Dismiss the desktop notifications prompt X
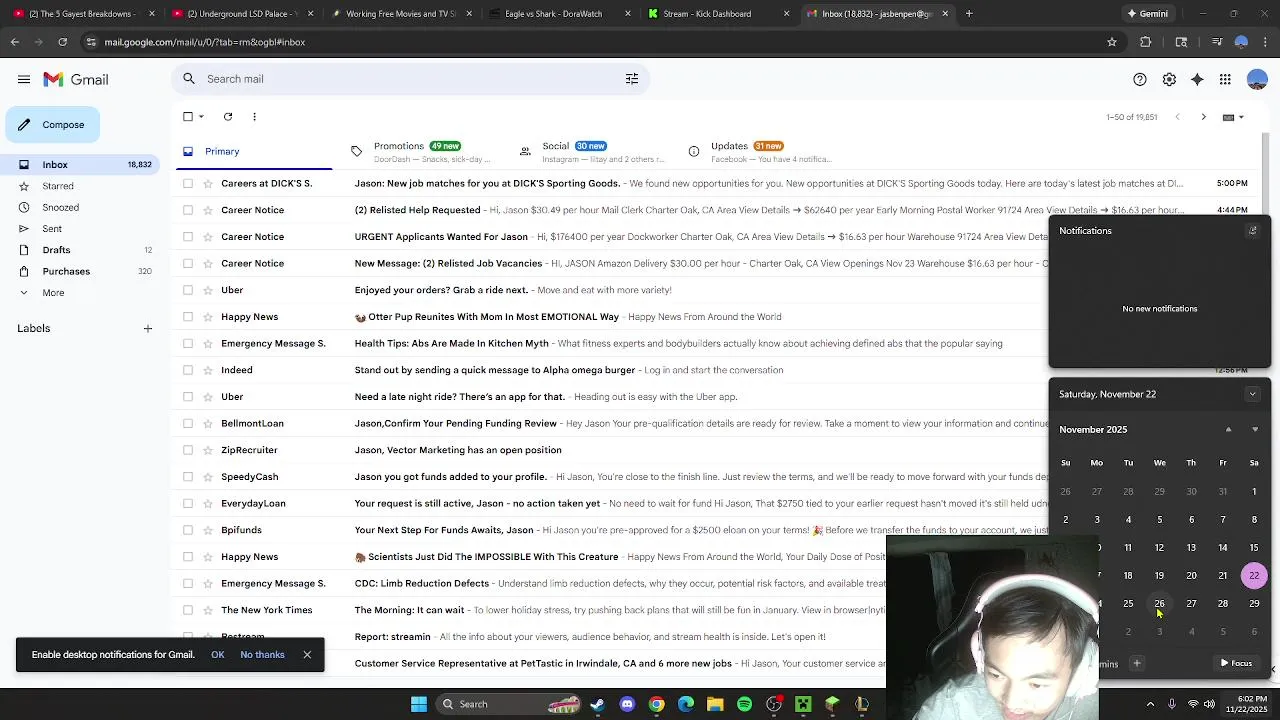The height and width of the screenshot is (720, 1280). (307, 655)
